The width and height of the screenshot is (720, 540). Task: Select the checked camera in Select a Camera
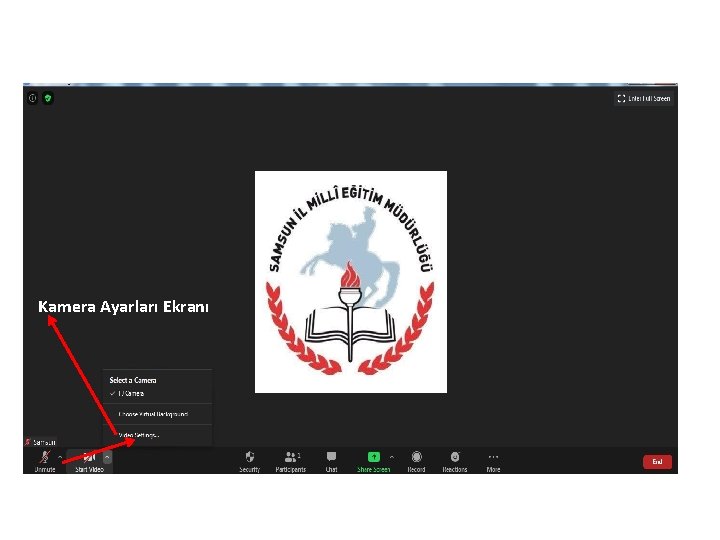(x=157, y=394)
